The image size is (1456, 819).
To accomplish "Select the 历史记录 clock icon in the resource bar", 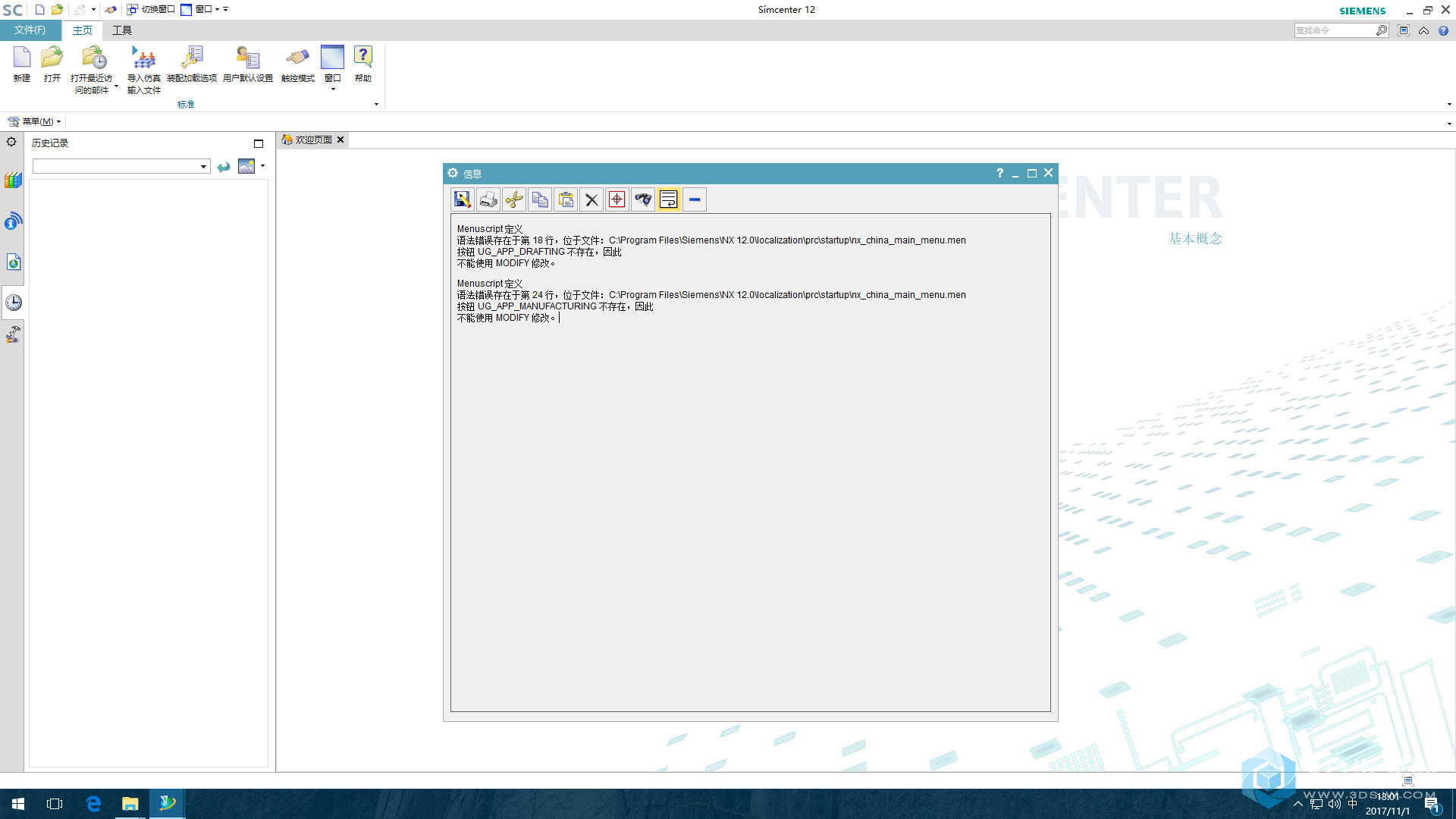I will pyautogui.click(x=13, y=303).
